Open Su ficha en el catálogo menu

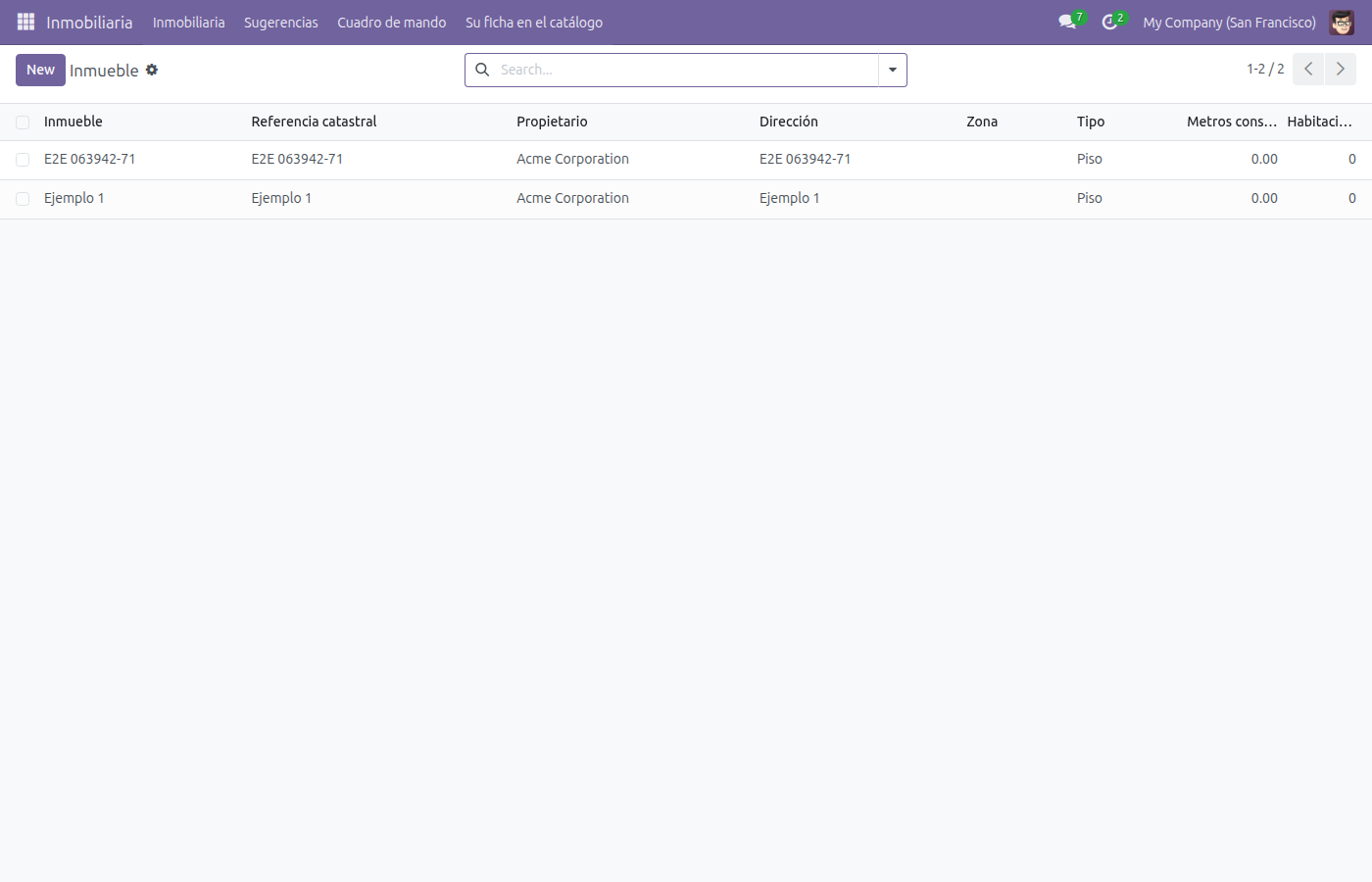[x=534, y=23]
